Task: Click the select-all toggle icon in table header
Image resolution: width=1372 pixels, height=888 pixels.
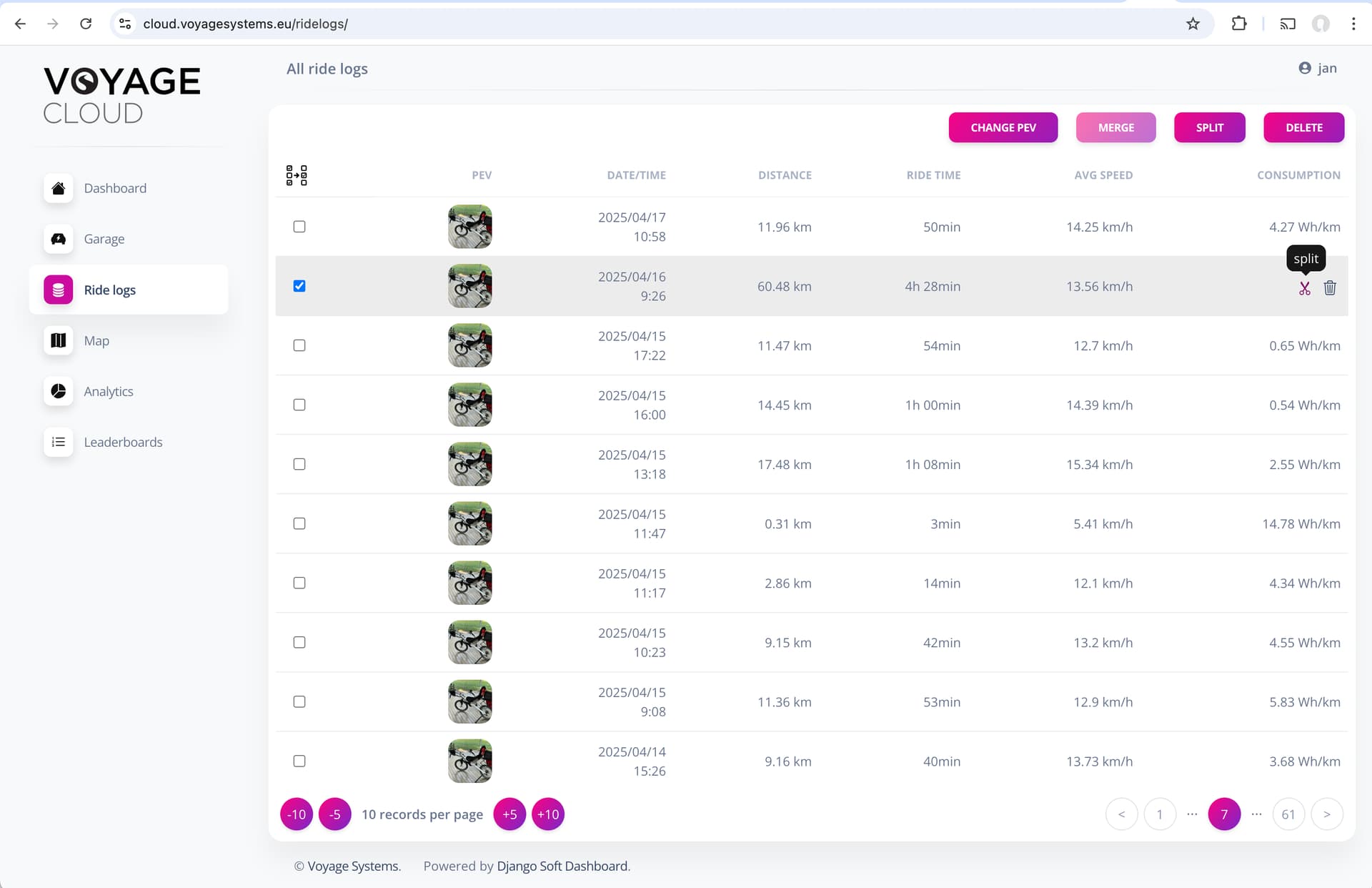Action: tap(297, 175)
